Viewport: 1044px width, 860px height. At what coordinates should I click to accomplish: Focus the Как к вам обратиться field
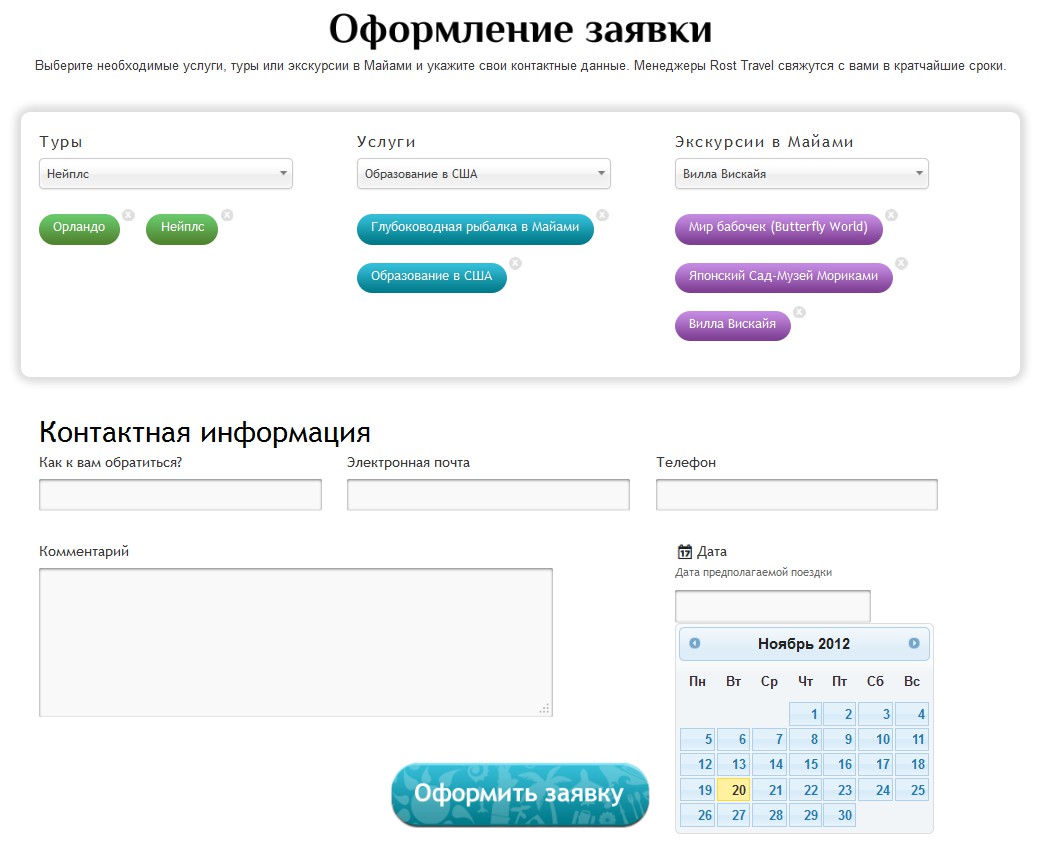(180, 495)
